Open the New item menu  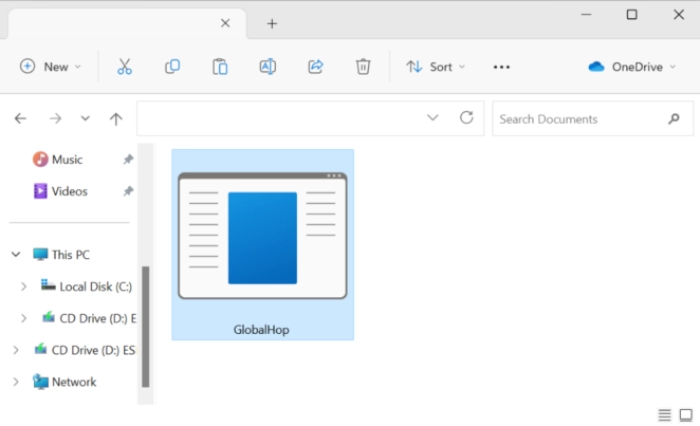[51, 67]
